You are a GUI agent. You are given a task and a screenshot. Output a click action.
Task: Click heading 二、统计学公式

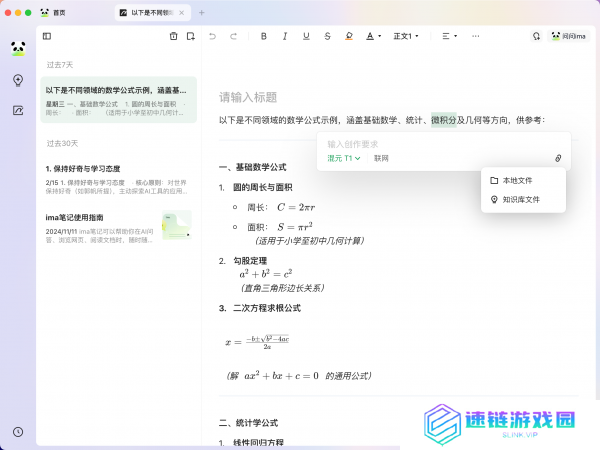[x=248, y=423]
